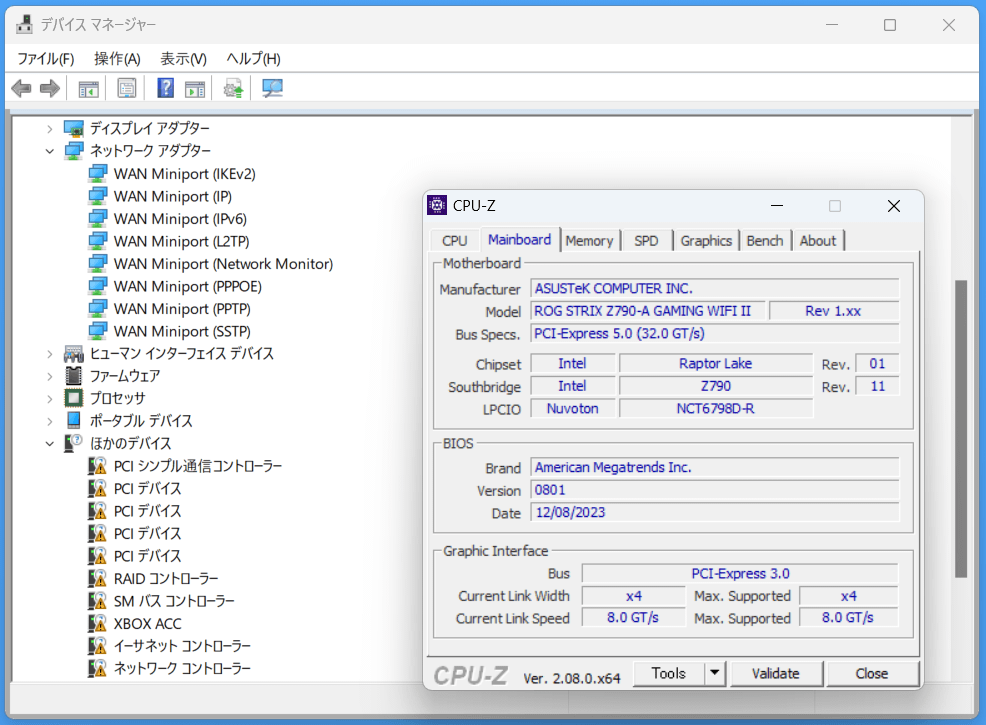Expand ヒューマン インターフェイス デバイス node
Viewport: 986px width, 725px height.
pos(50,354)
